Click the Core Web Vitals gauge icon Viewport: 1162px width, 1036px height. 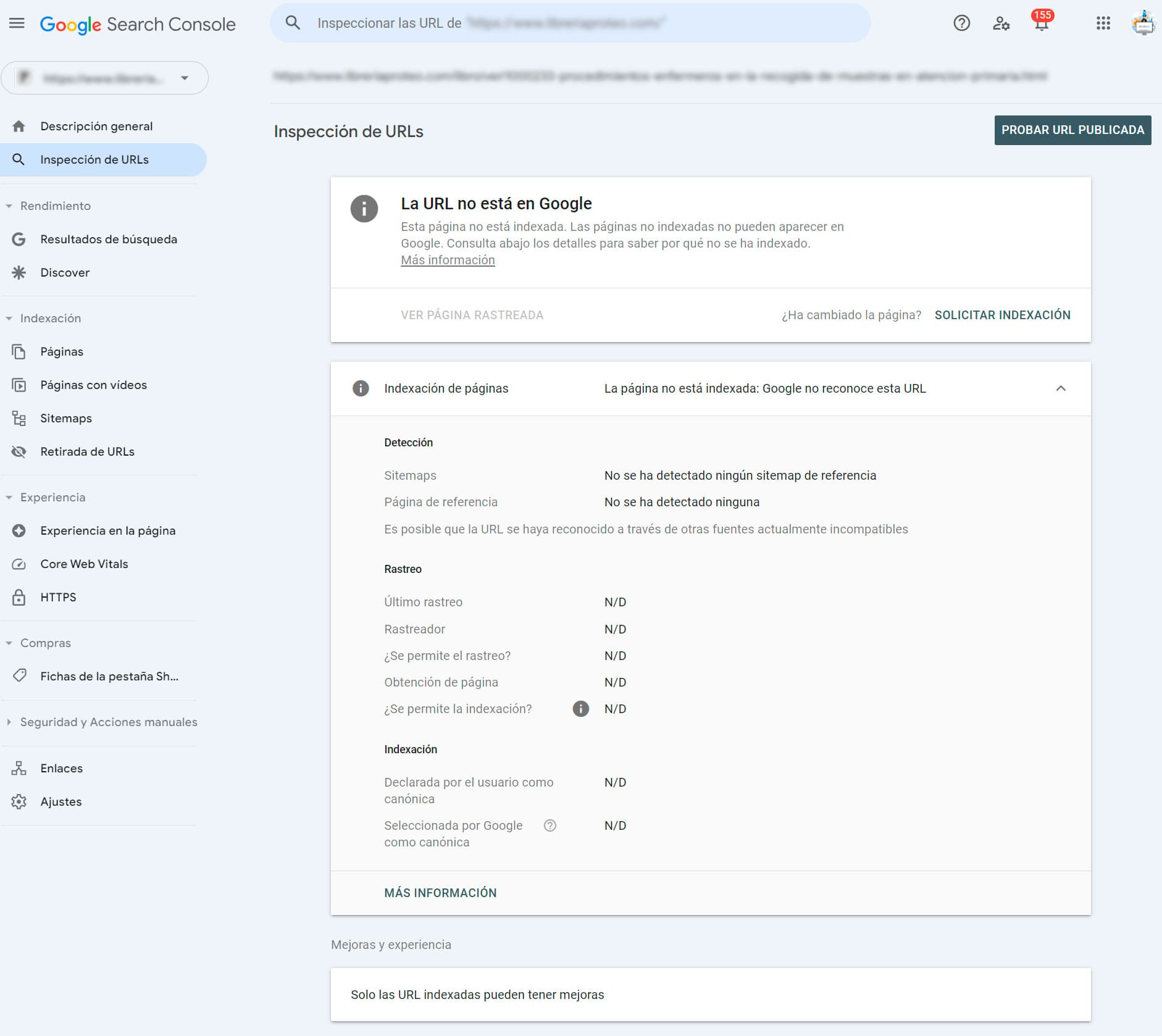19,564
